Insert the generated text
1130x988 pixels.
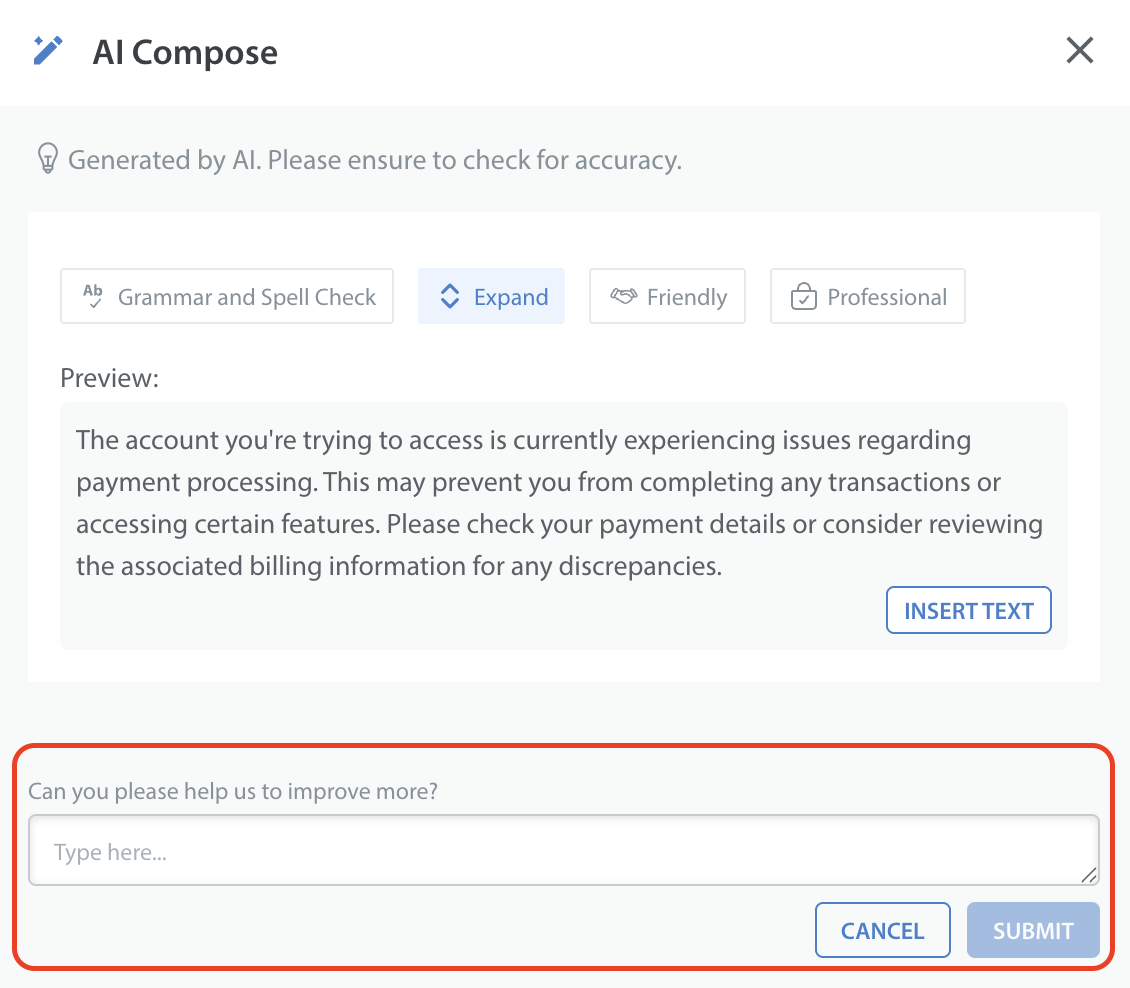click(x=968, y=610)
